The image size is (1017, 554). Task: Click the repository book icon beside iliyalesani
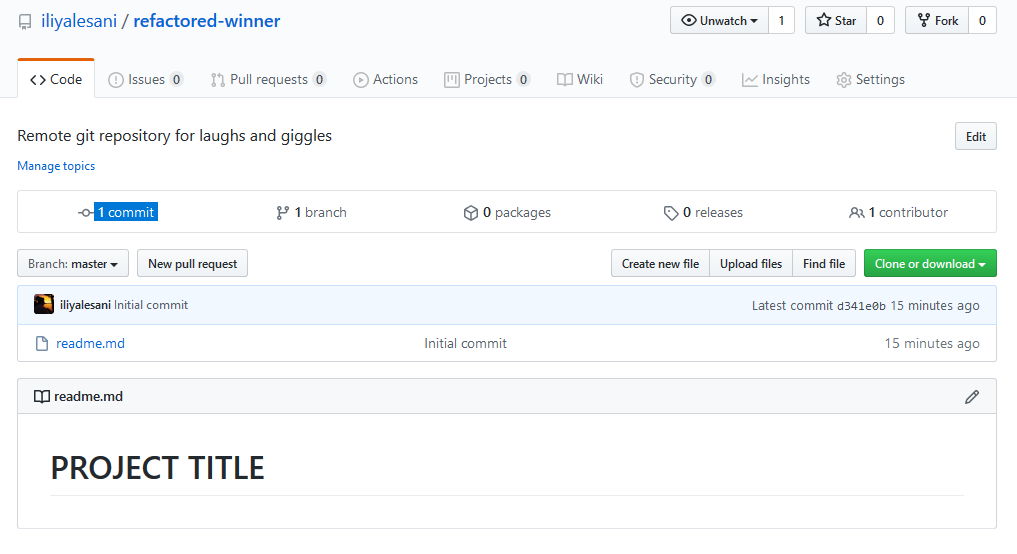pyautogui.click(x=25, y=22)
